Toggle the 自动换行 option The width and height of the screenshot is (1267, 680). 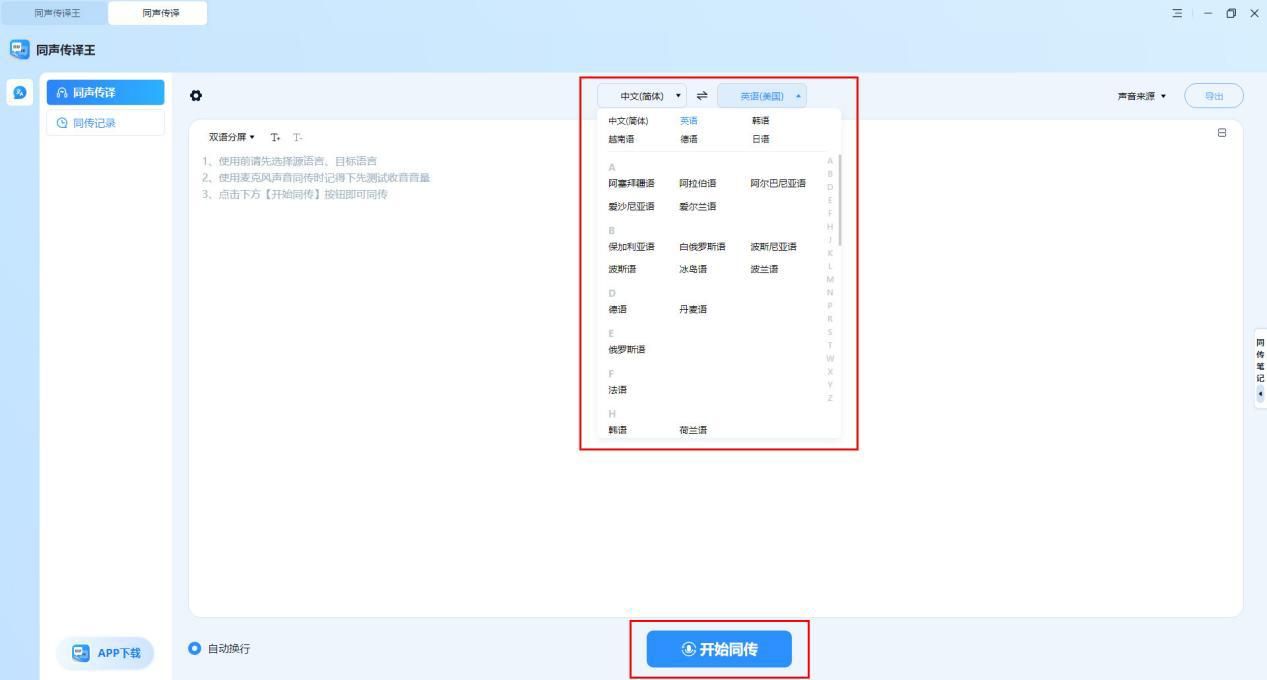(x=195, y=648)
